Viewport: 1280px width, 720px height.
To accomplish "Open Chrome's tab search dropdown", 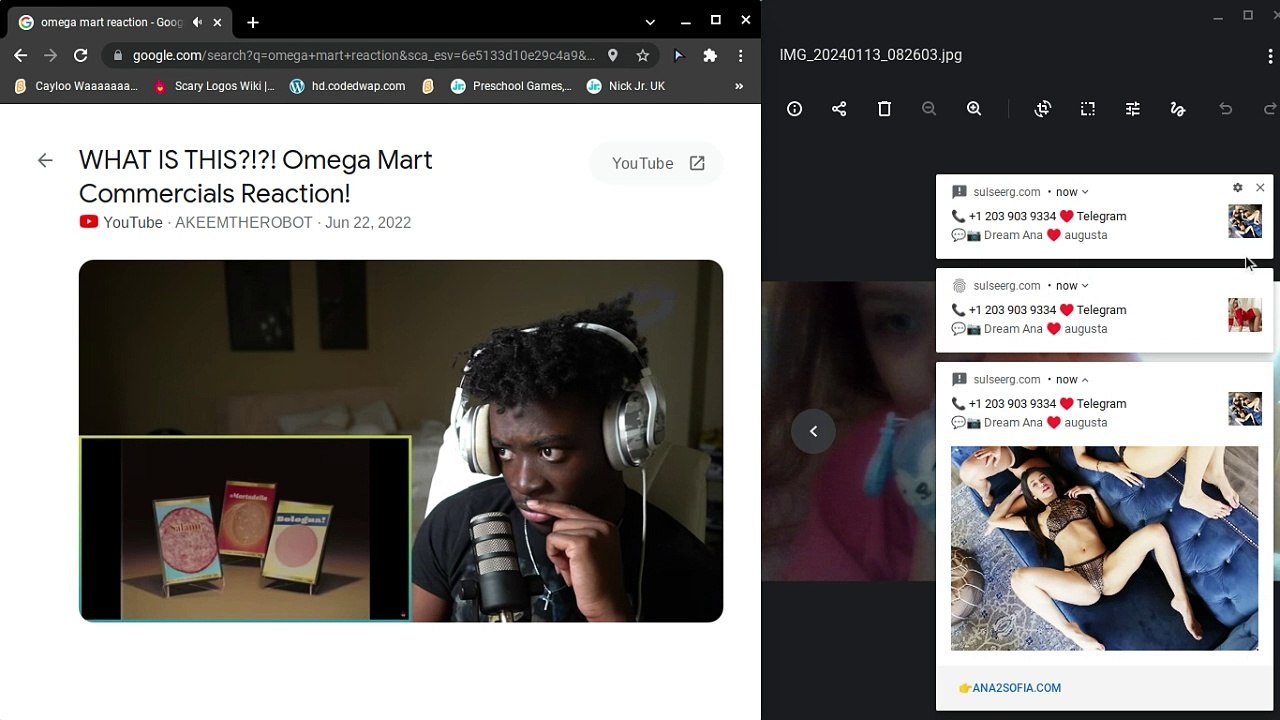I will coord(650,22).
